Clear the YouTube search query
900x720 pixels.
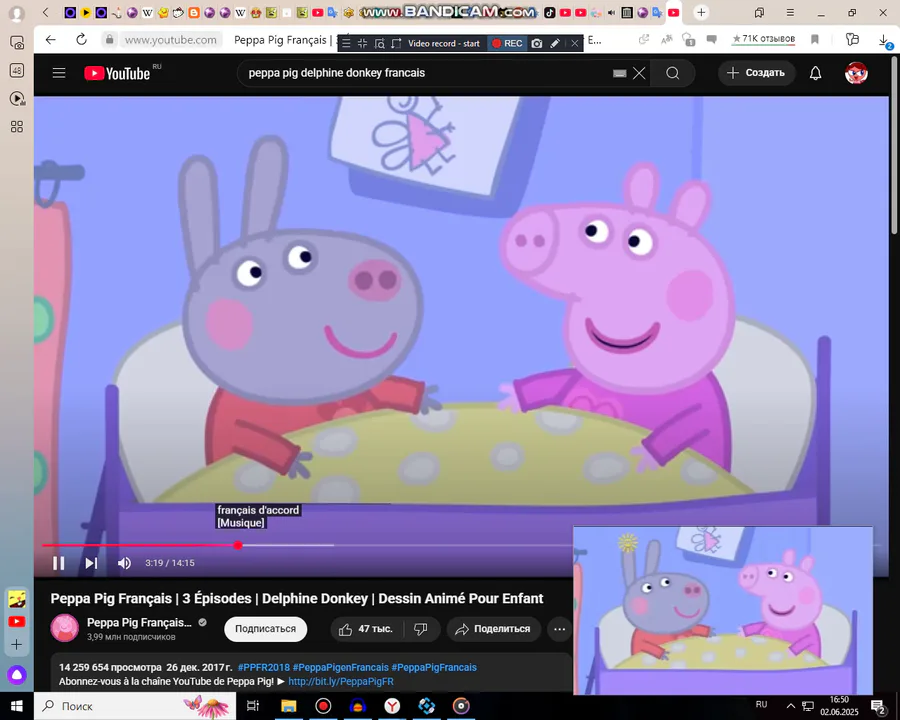pyautogui.click(x=639, y=73)
